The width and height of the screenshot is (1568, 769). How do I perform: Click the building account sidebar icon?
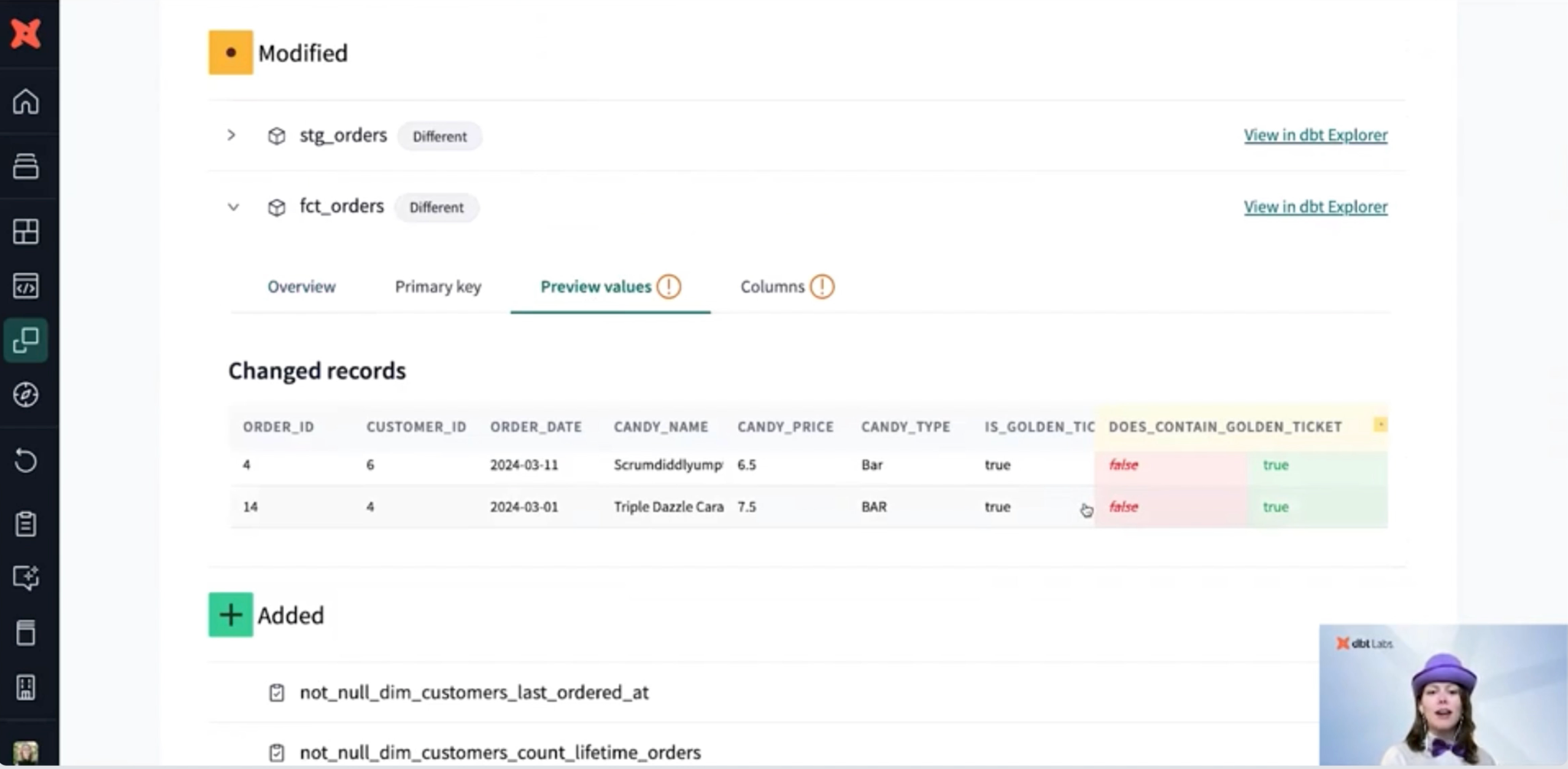[25, 687]
